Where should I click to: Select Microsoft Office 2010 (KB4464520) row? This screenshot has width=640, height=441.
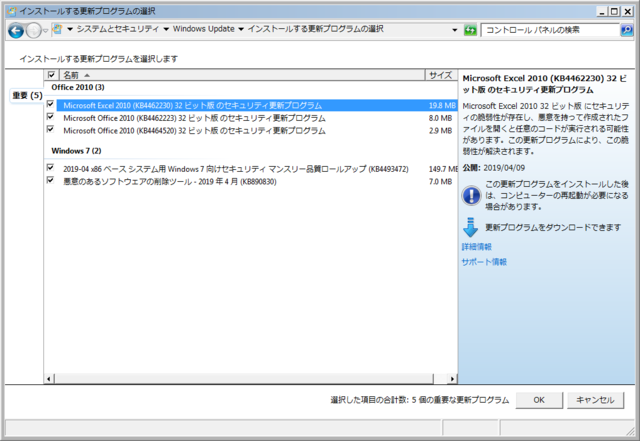257,131
